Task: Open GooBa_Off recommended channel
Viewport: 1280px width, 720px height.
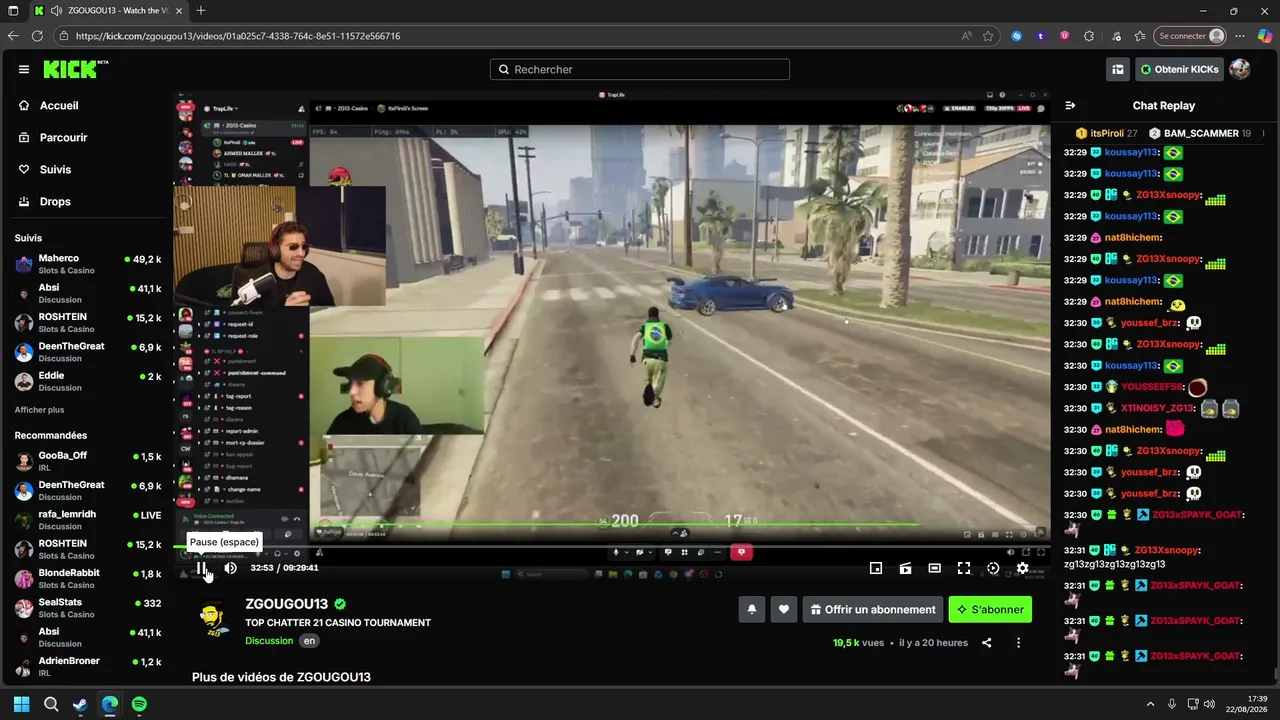Action: 88,461
